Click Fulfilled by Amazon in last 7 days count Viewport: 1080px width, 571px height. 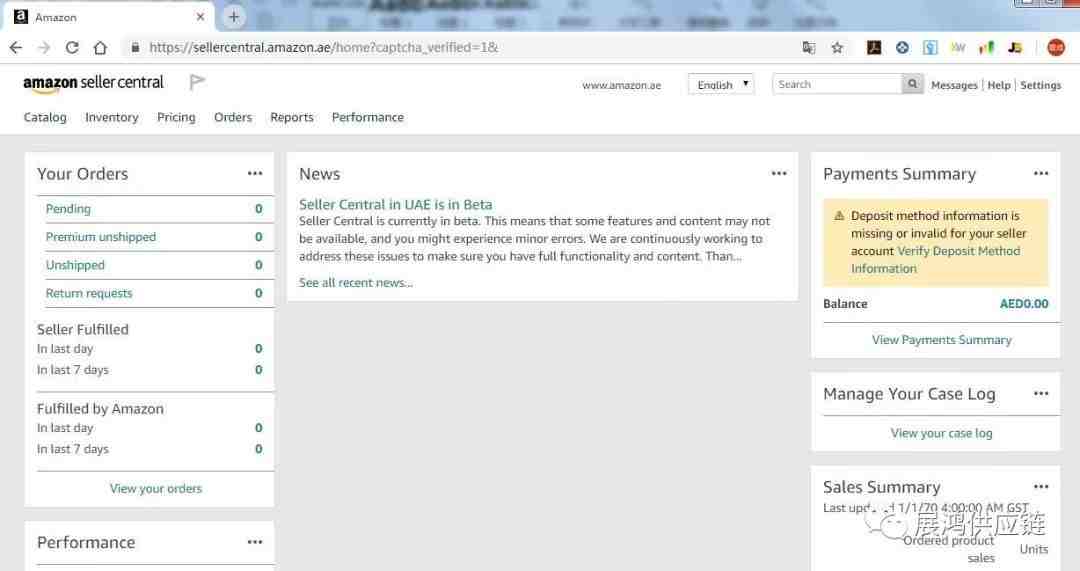tap(258, 449)
